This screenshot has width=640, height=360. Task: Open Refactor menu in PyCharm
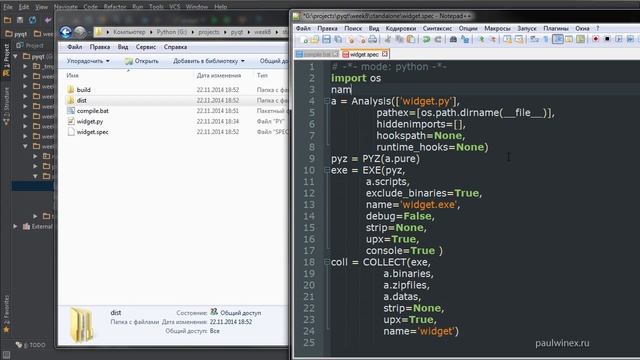point(115,7)
